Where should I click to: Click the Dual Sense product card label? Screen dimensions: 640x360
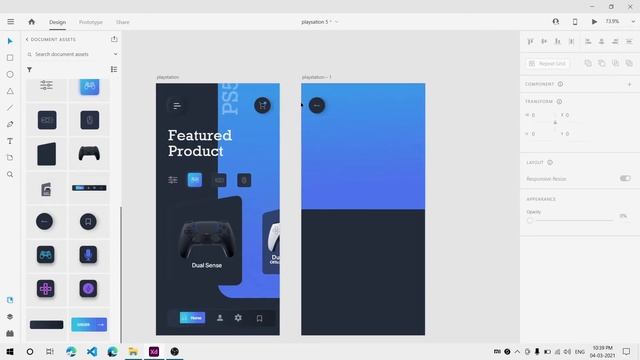tap(207, 265)
